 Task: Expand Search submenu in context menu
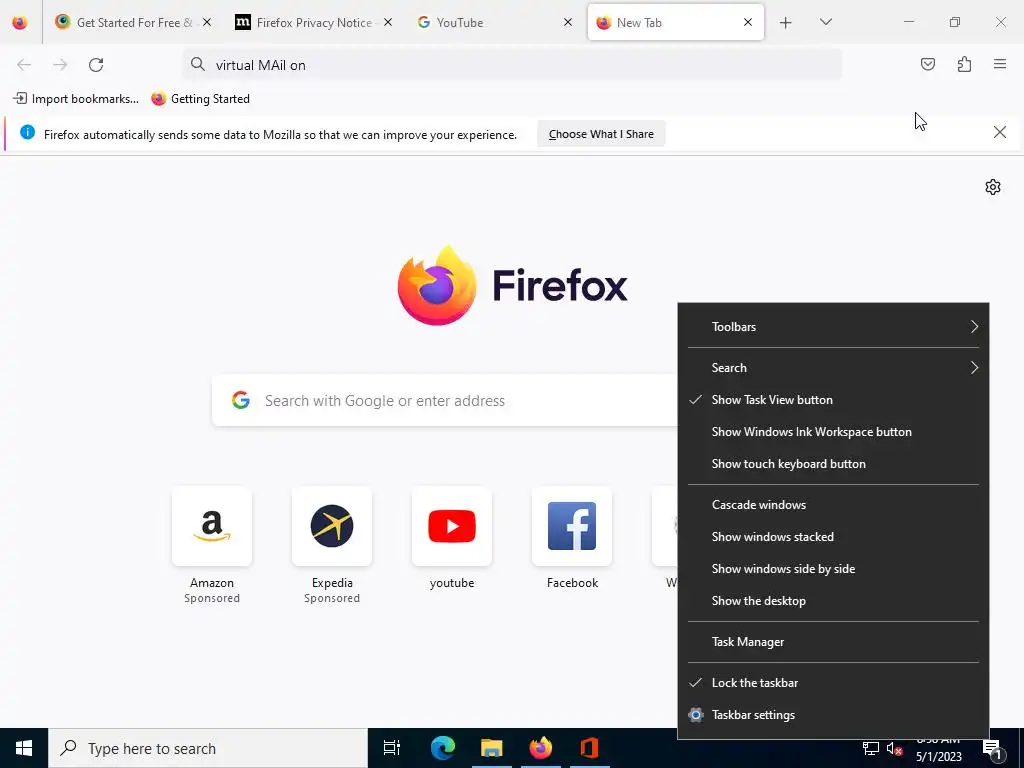(833, 368)
